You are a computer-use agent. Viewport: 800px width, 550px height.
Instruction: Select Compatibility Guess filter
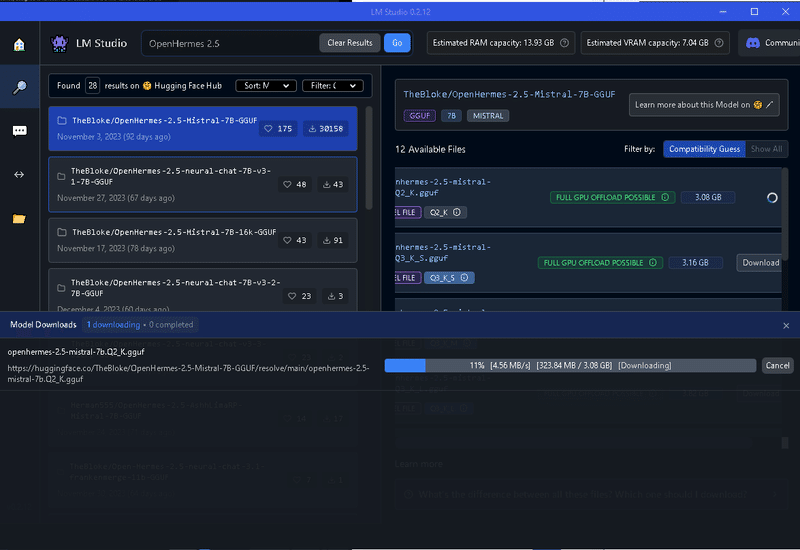click(x=704, y=149)
